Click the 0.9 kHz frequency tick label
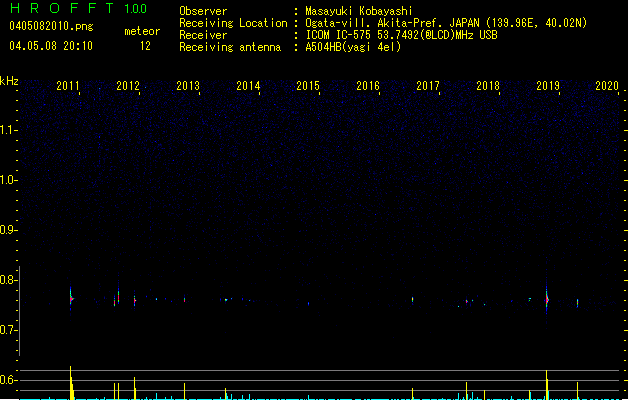This screenshot has width=629, height=400. pos(8,230)
